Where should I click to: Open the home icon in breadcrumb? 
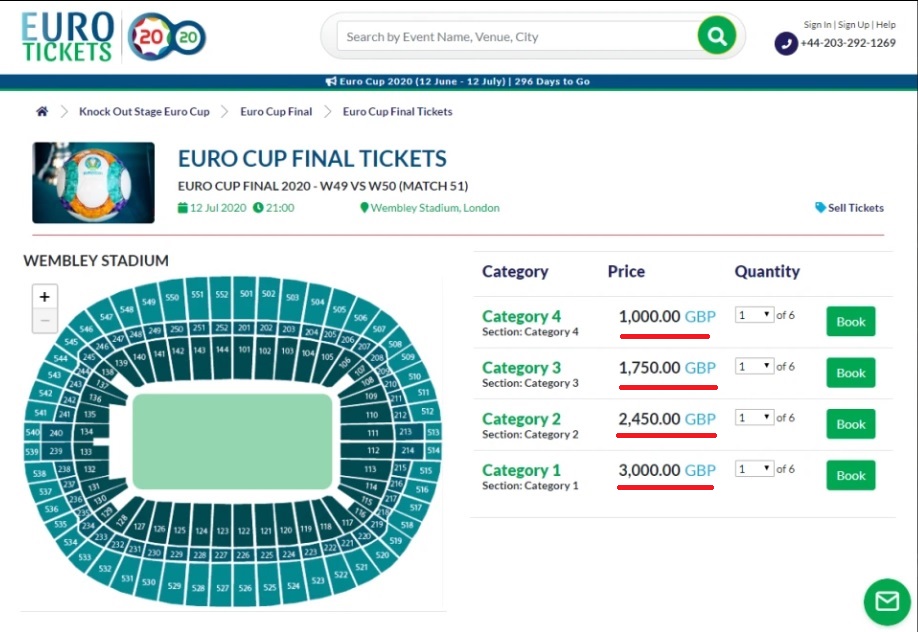(42, 111)
